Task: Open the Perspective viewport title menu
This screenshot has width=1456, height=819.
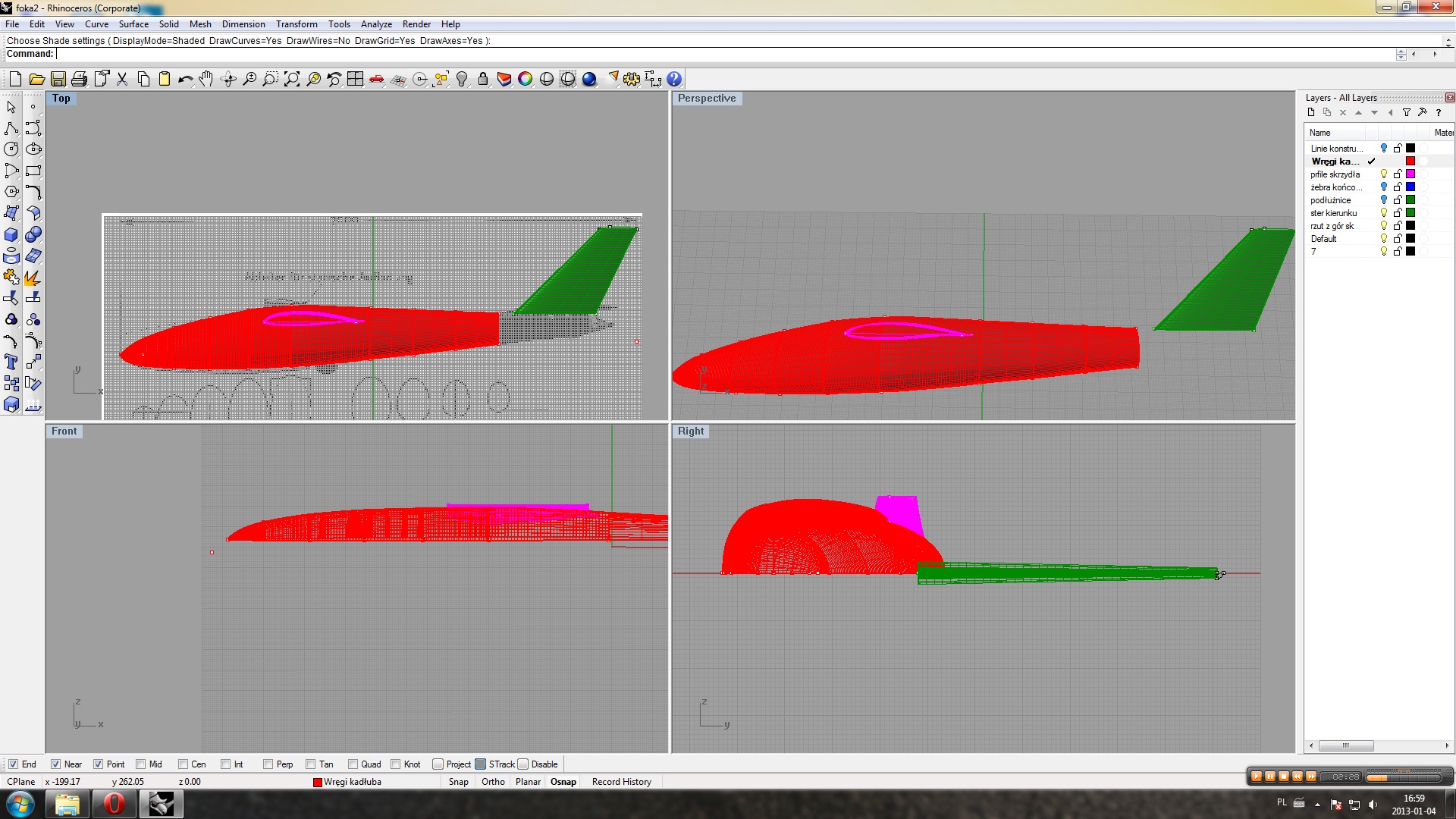Action: pos(706,99)
